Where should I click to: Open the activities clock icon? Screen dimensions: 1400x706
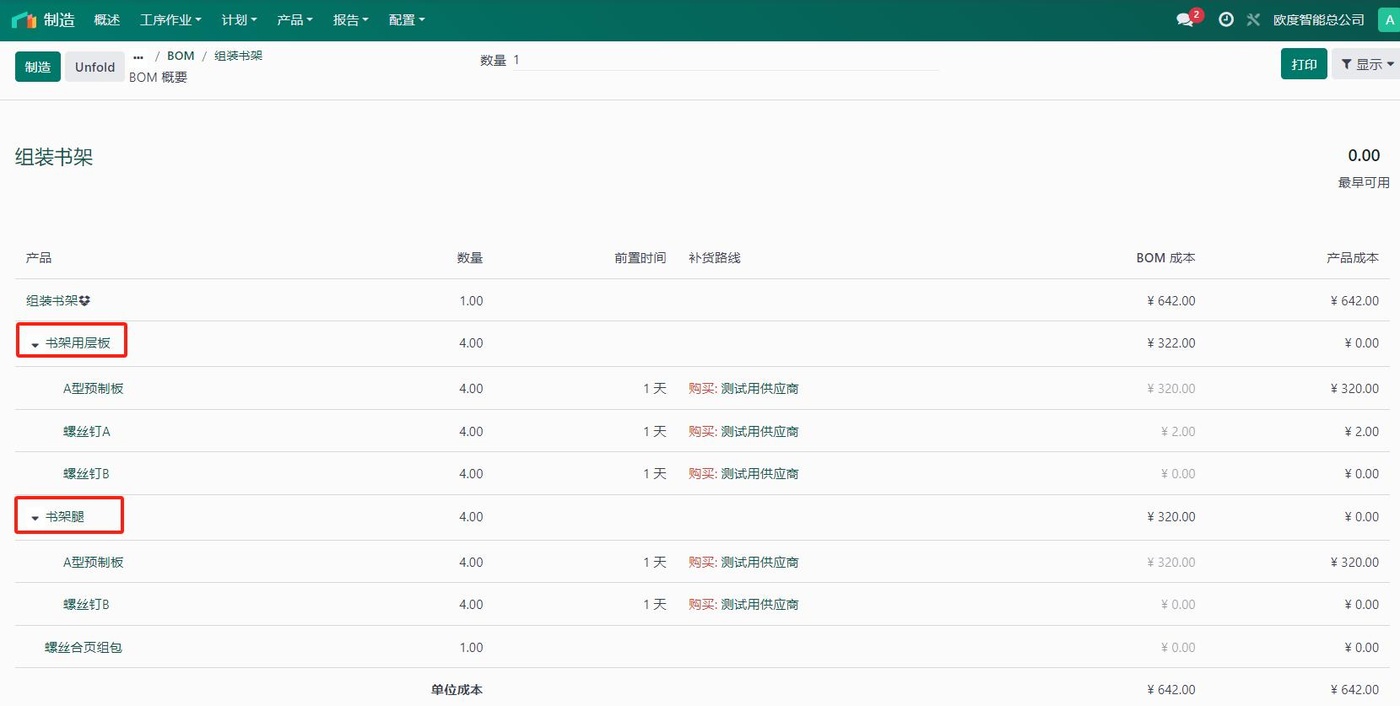tap(1226, 19)
